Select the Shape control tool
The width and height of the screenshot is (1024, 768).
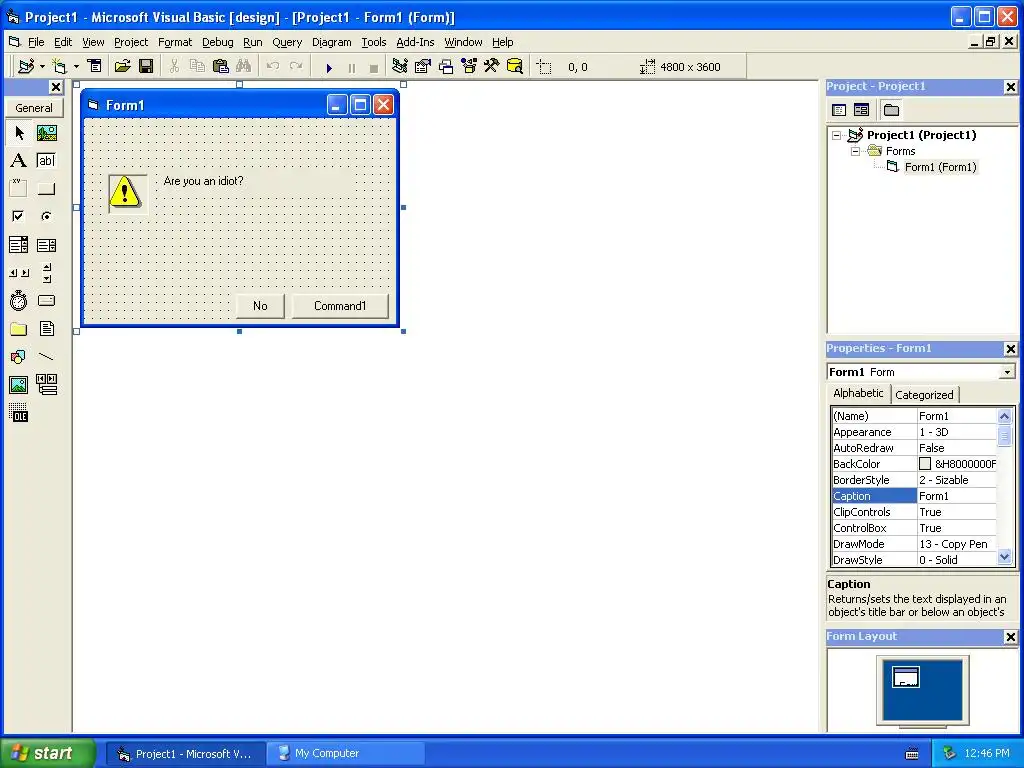[x=19, y=357]
